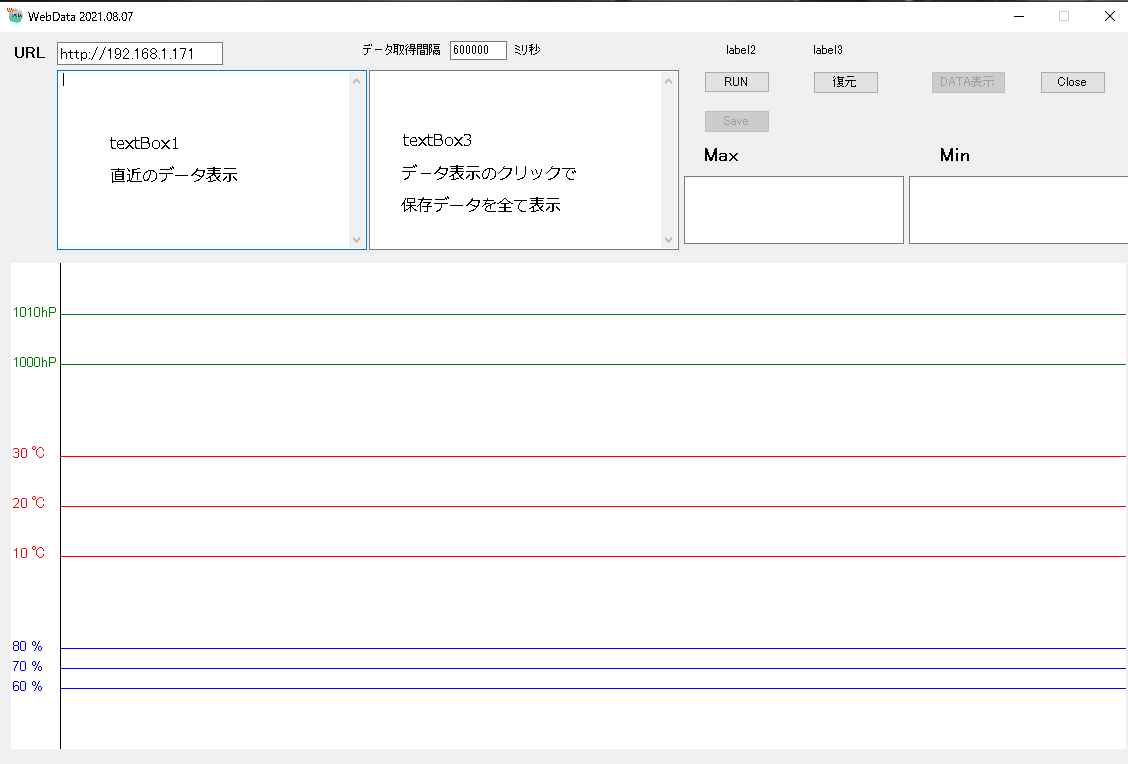Click the 1010hP pressure axis label

tap(34, 312)
